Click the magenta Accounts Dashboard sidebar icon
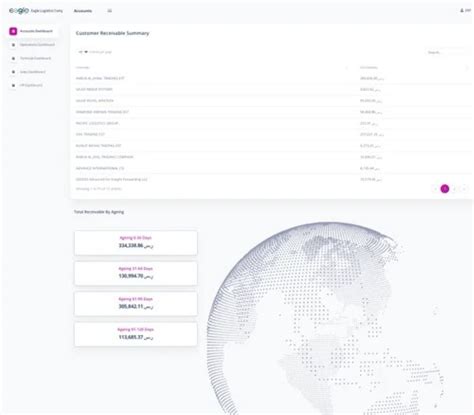Viewport: 474px width, 415px height. 13,31
